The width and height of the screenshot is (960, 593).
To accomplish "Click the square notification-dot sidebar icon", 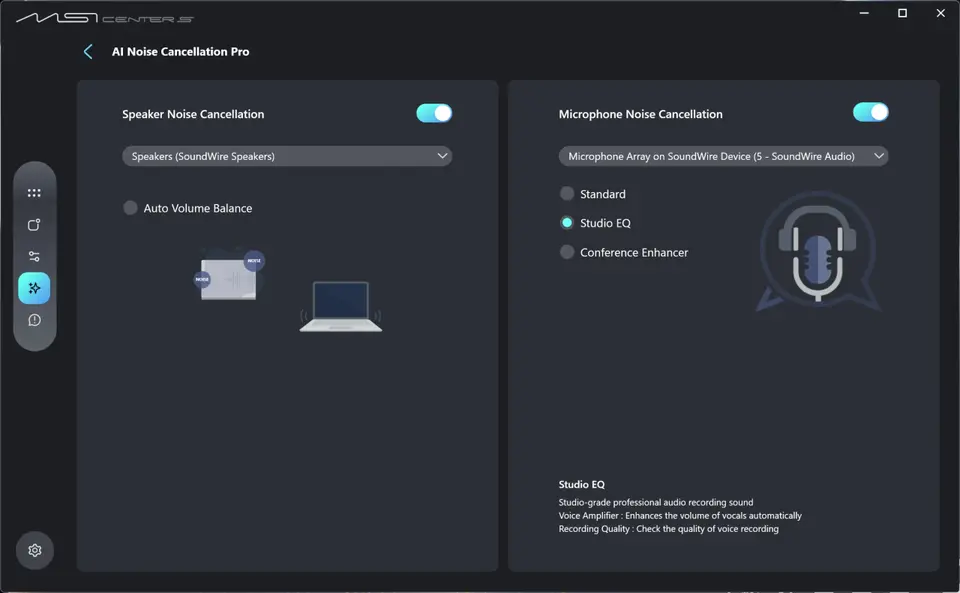I will coord(34,225).
